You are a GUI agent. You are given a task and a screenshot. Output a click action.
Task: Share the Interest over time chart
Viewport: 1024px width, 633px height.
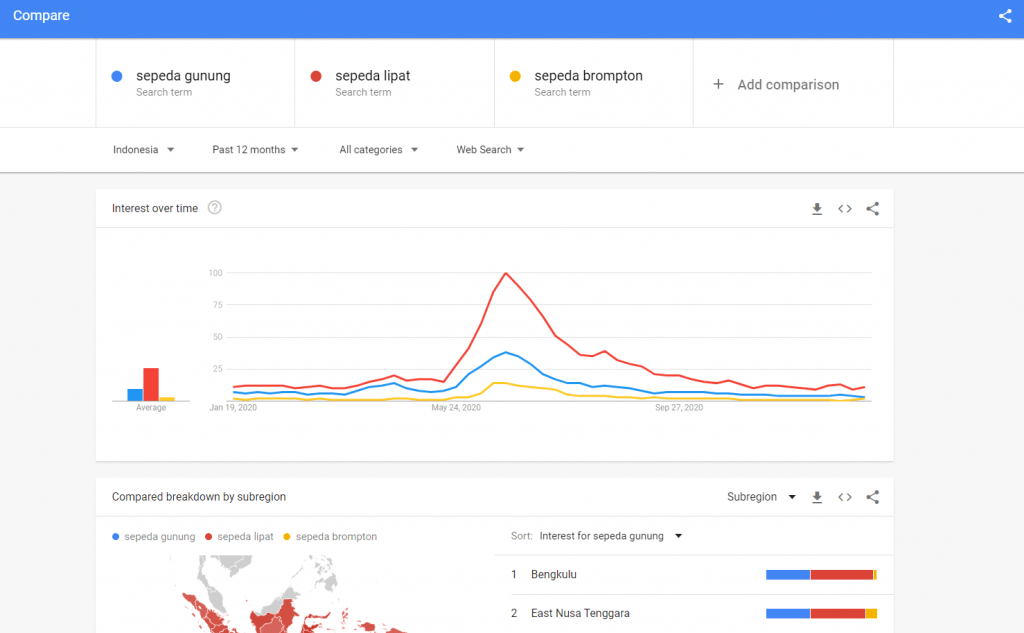click(872, 209)
